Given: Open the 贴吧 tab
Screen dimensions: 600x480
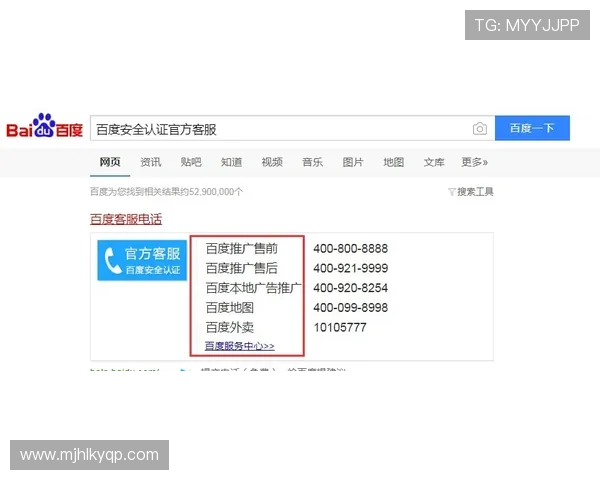Looking at the screenshot, I should pos(191,162).
